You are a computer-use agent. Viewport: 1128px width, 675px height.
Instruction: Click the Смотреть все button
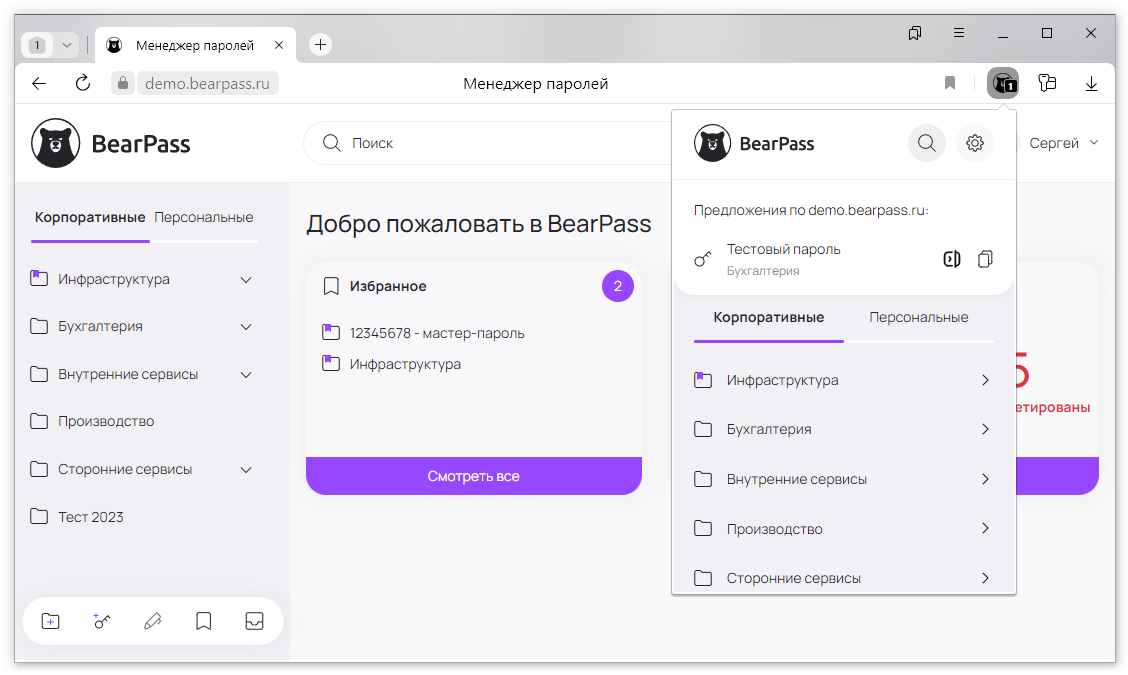(473, 476)
